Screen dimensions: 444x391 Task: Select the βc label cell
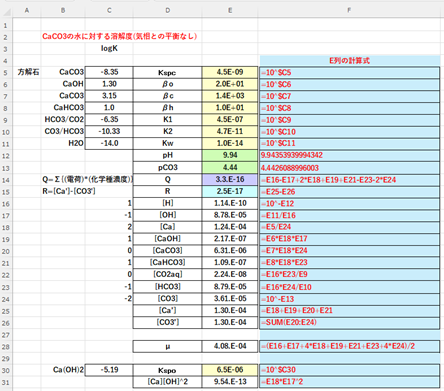(x=167, y=96)
